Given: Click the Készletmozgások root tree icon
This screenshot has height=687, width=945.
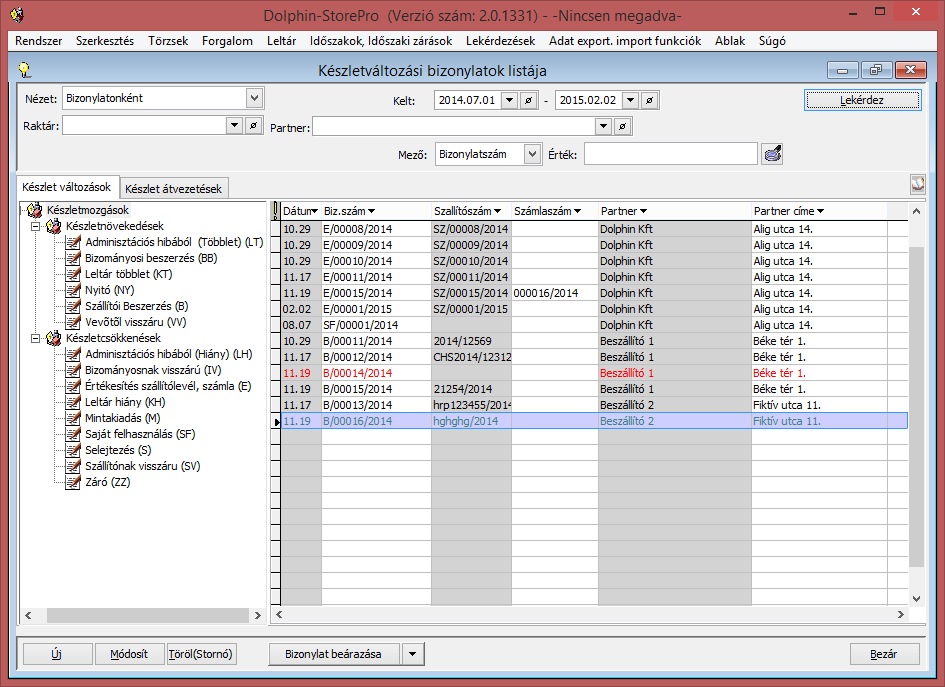Looking at the screenshot, I should click(35, 210).
